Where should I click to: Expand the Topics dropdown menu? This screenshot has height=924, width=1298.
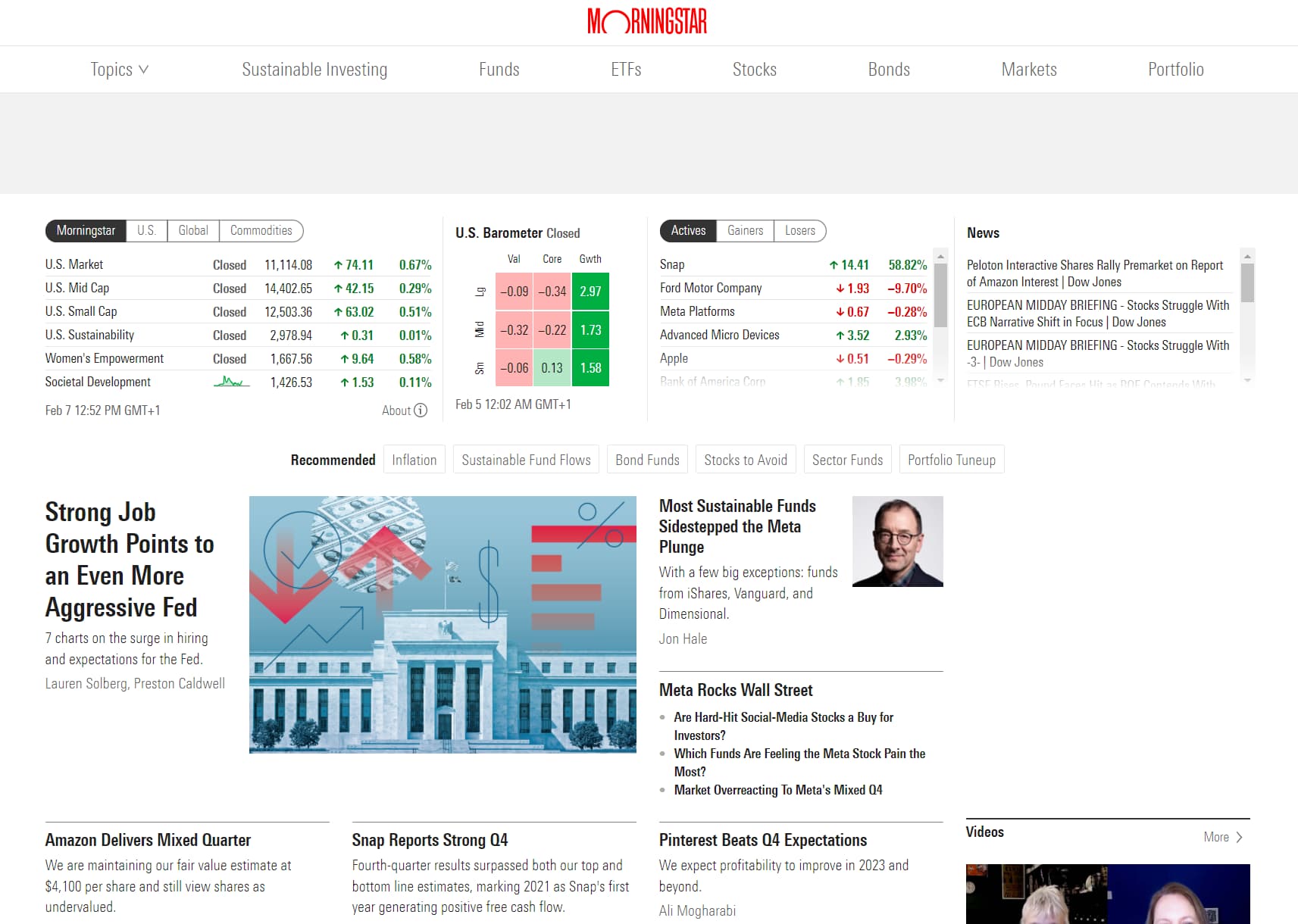(x=120, y=70)
